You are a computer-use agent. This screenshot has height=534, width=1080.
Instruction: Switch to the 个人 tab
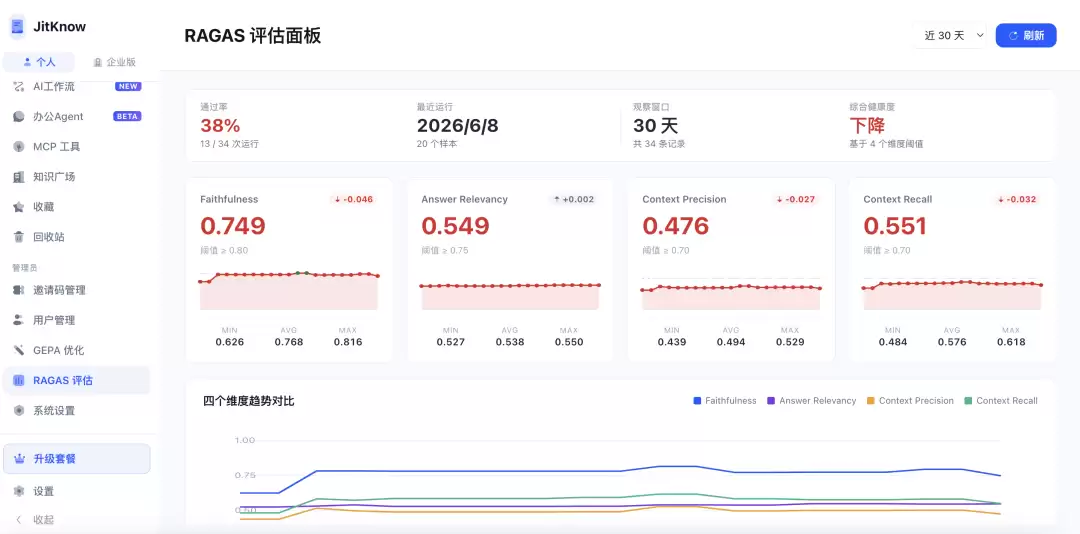click(x=39, y=62)
